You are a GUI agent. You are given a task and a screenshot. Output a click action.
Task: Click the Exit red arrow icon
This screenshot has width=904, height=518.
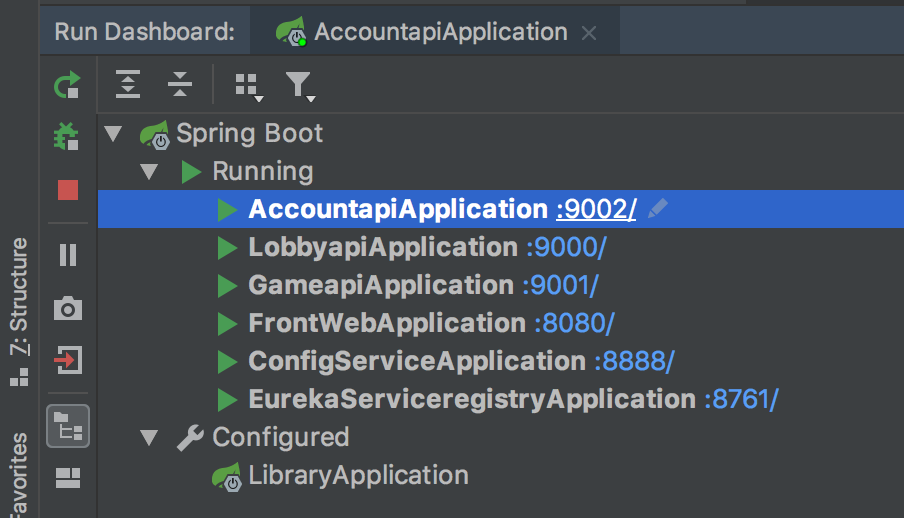click(x=67, y=360)
